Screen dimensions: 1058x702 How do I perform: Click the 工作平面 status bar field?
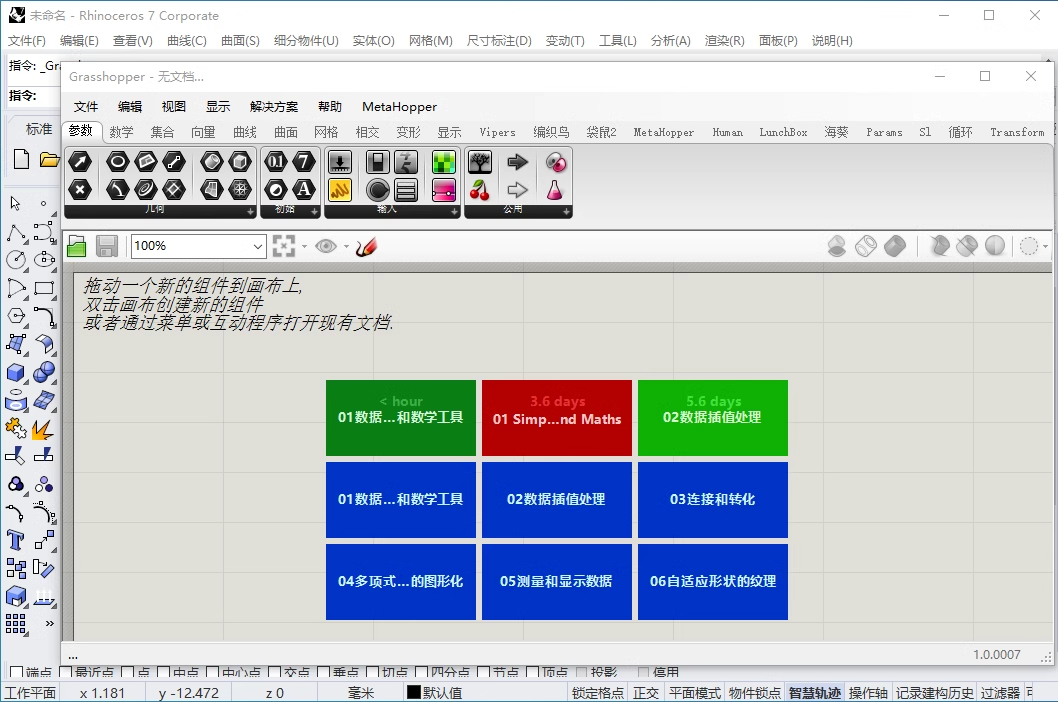point(30,693)
